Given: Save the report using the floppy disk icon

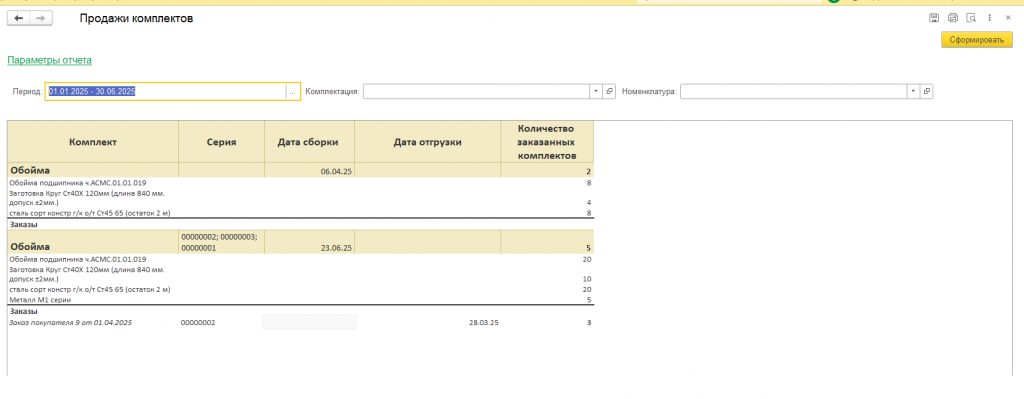Looking at the screenshot, I should pos(934,18).
